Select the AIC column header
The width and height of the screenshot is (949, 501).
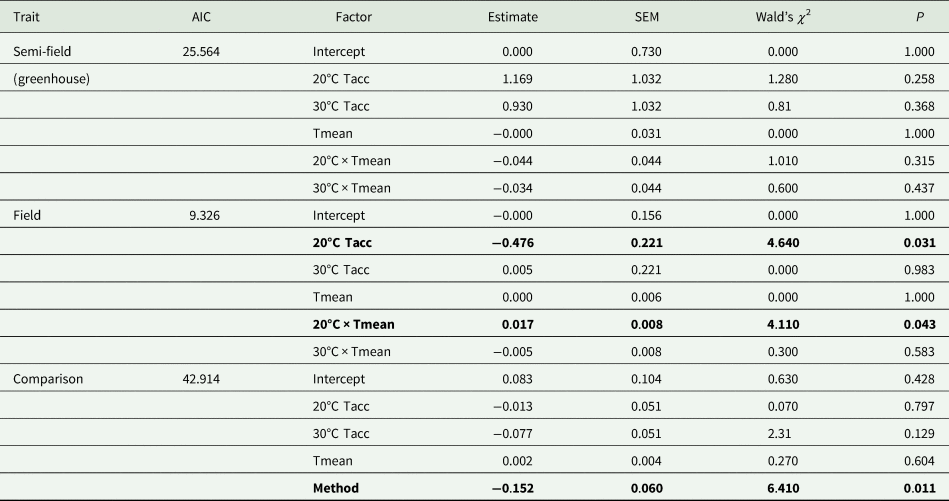201,17
